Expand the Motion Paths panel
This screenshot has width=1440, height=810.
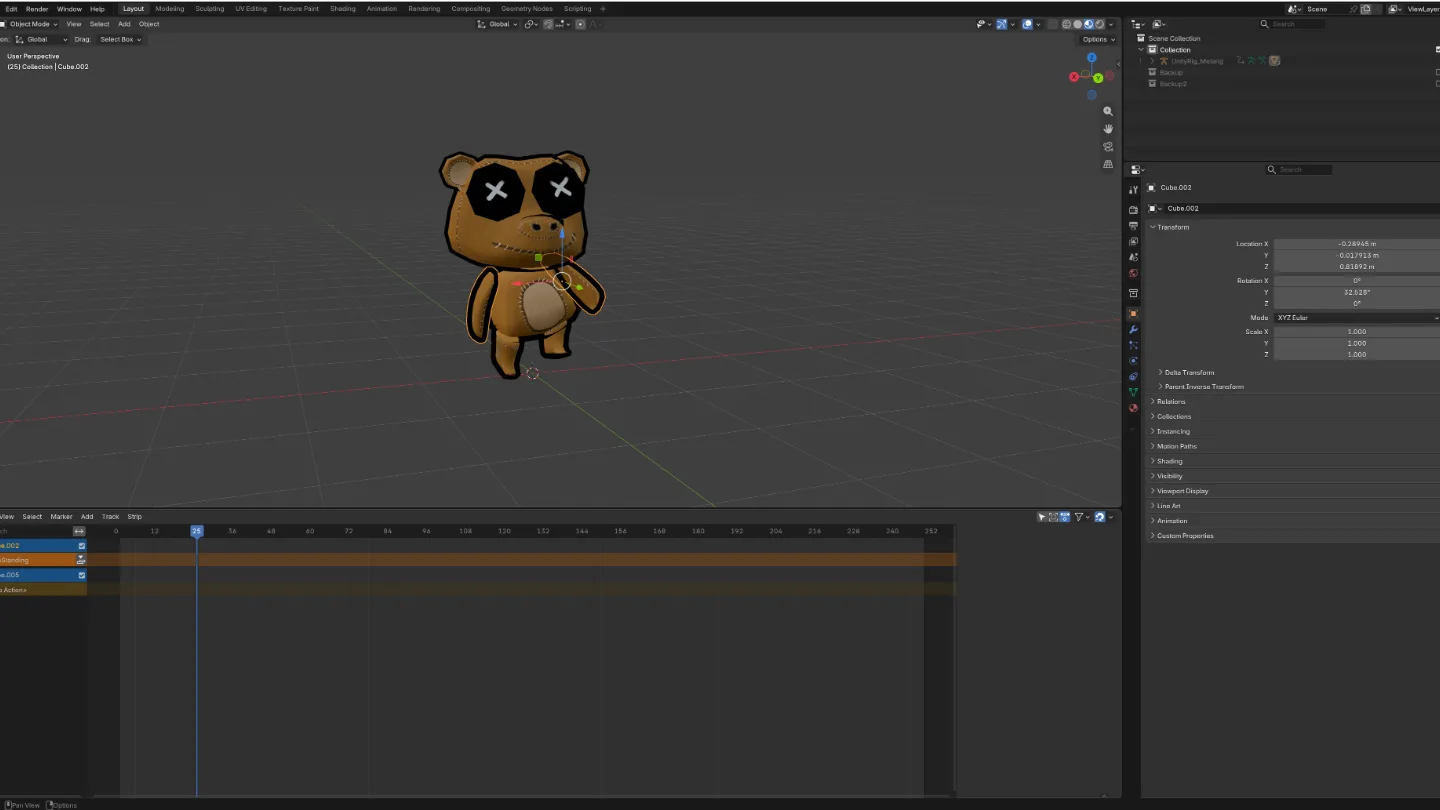click(x=1153, y=446)
